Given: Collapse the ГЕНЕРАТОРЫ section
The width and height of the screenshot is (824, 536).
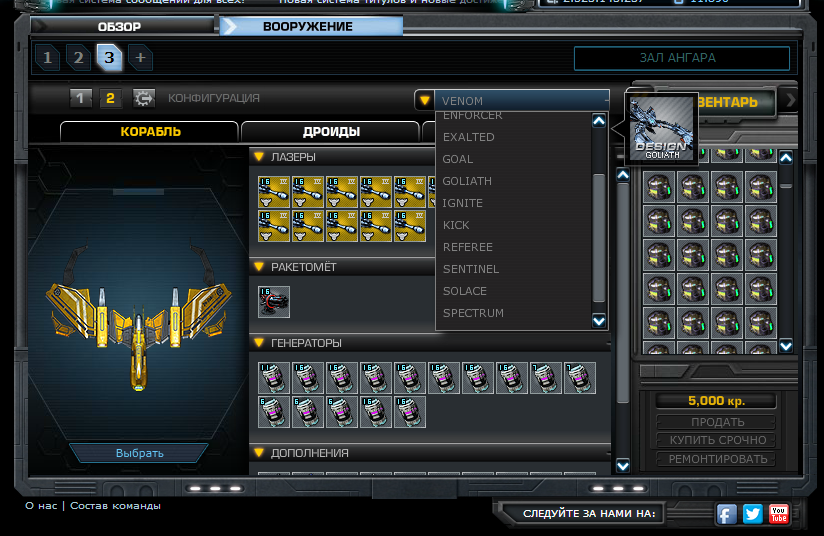Looking at the screenshot, I should coord(259,343).
